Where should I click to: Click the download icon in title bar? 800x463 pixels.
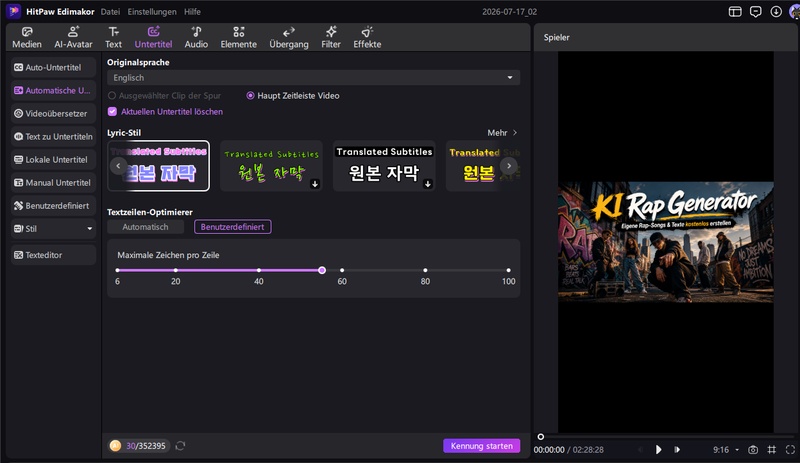(776, 11)
